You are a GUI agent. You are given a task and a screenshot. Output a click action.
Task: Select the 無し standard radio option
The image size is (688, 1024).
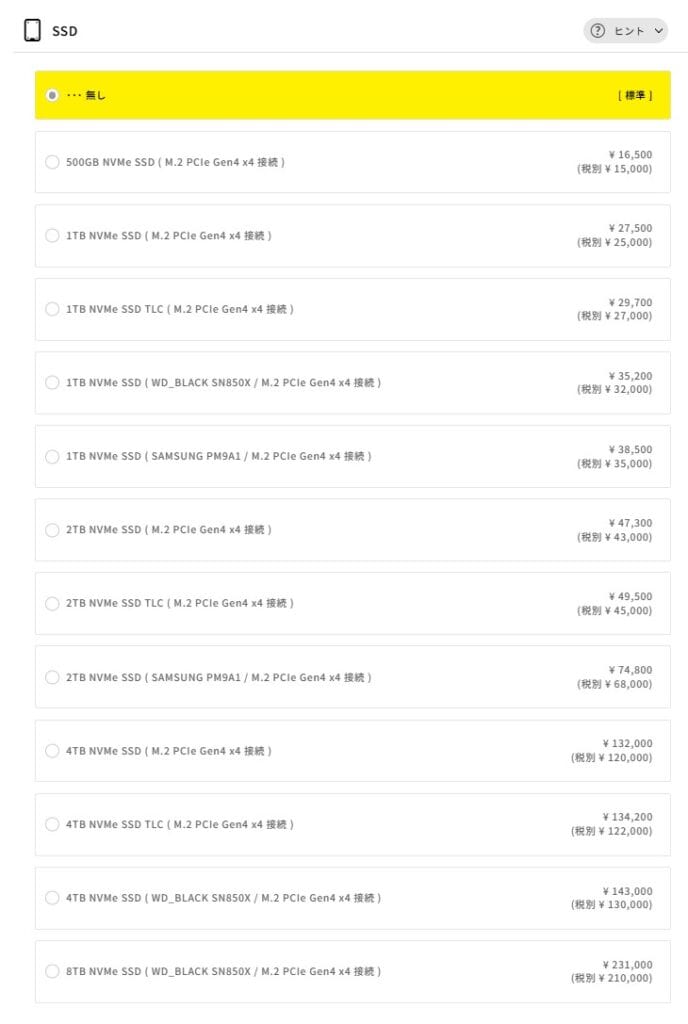point(52,95)
